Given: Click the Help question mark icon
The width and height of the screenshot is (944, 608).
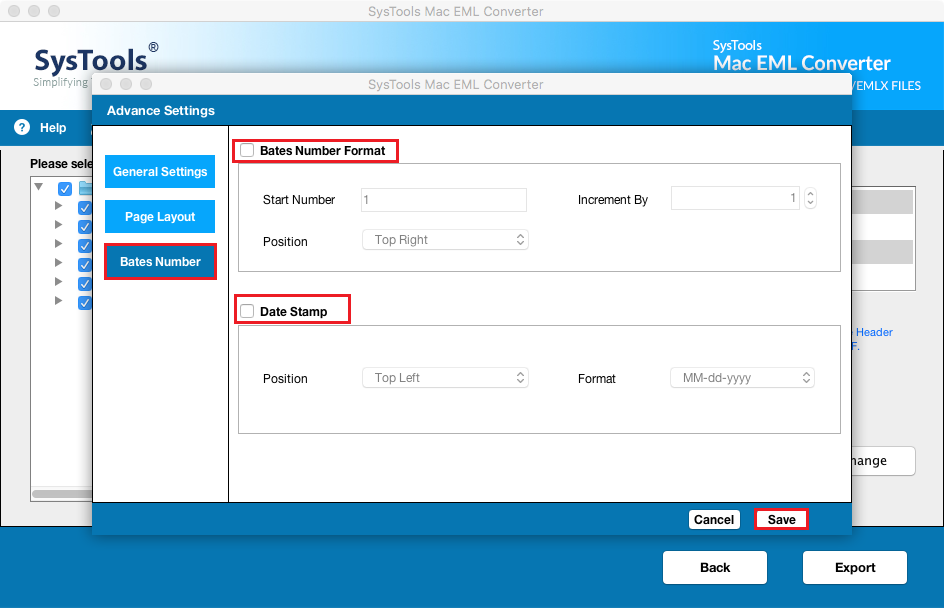Looking at the screenshot, I should click(22, 127).
